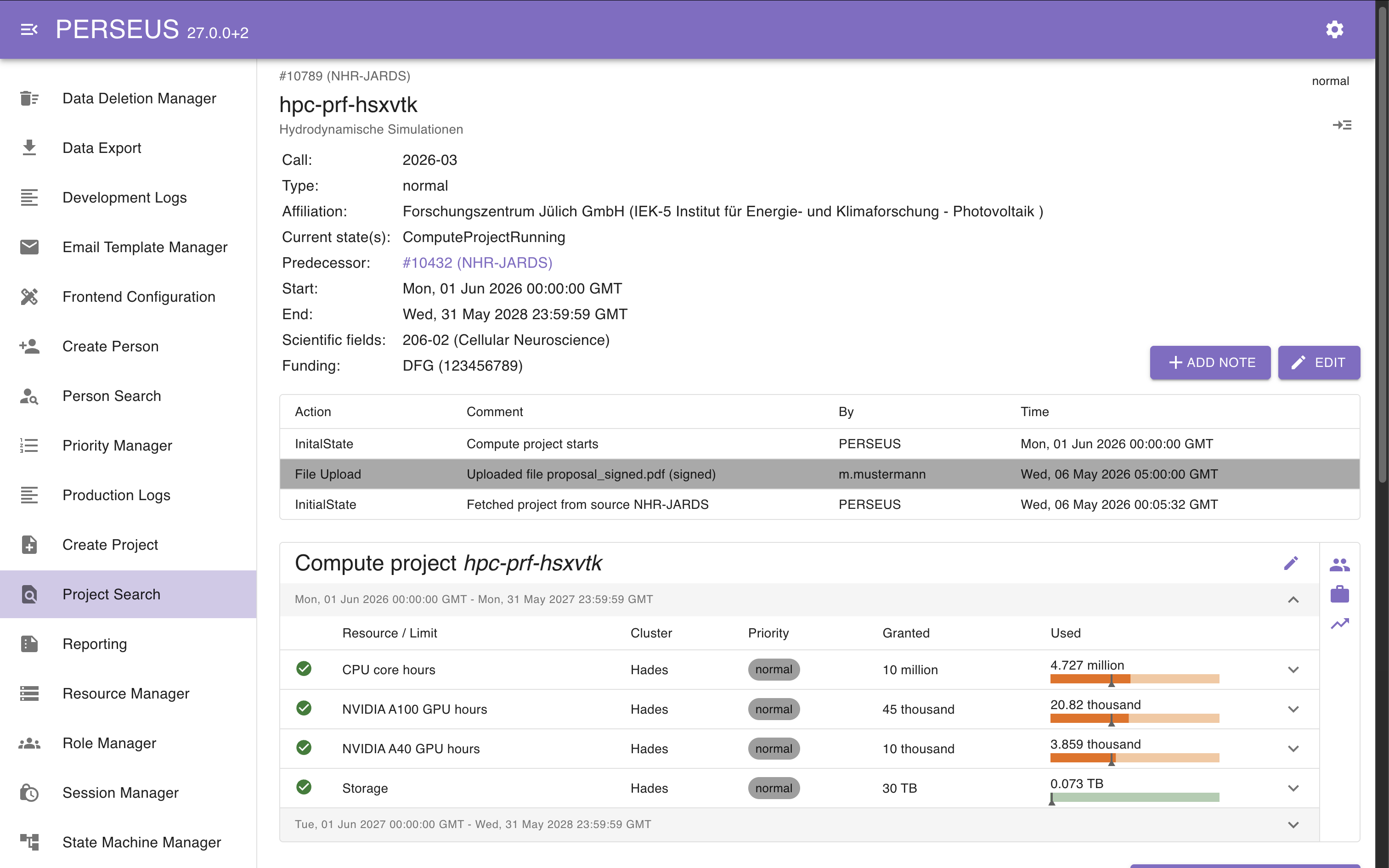This screenshot has height=868, width=1389.
Task: Go to Resource Manager in the sidebar
Action: pyautogui.click(x=129, y=693)
